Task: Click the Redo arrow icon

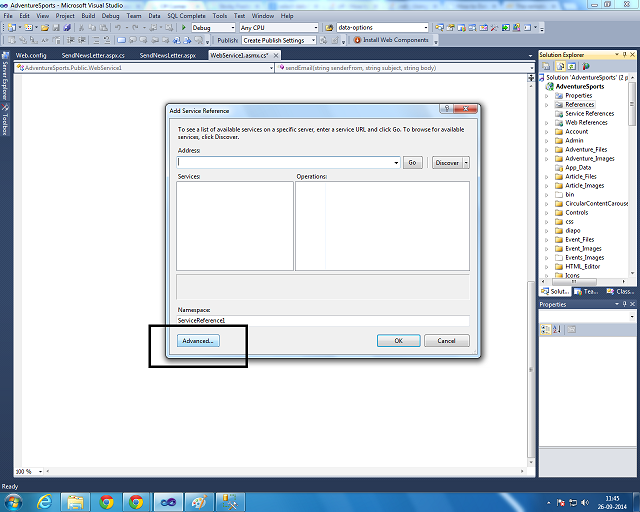Action: tap(136, 28)
